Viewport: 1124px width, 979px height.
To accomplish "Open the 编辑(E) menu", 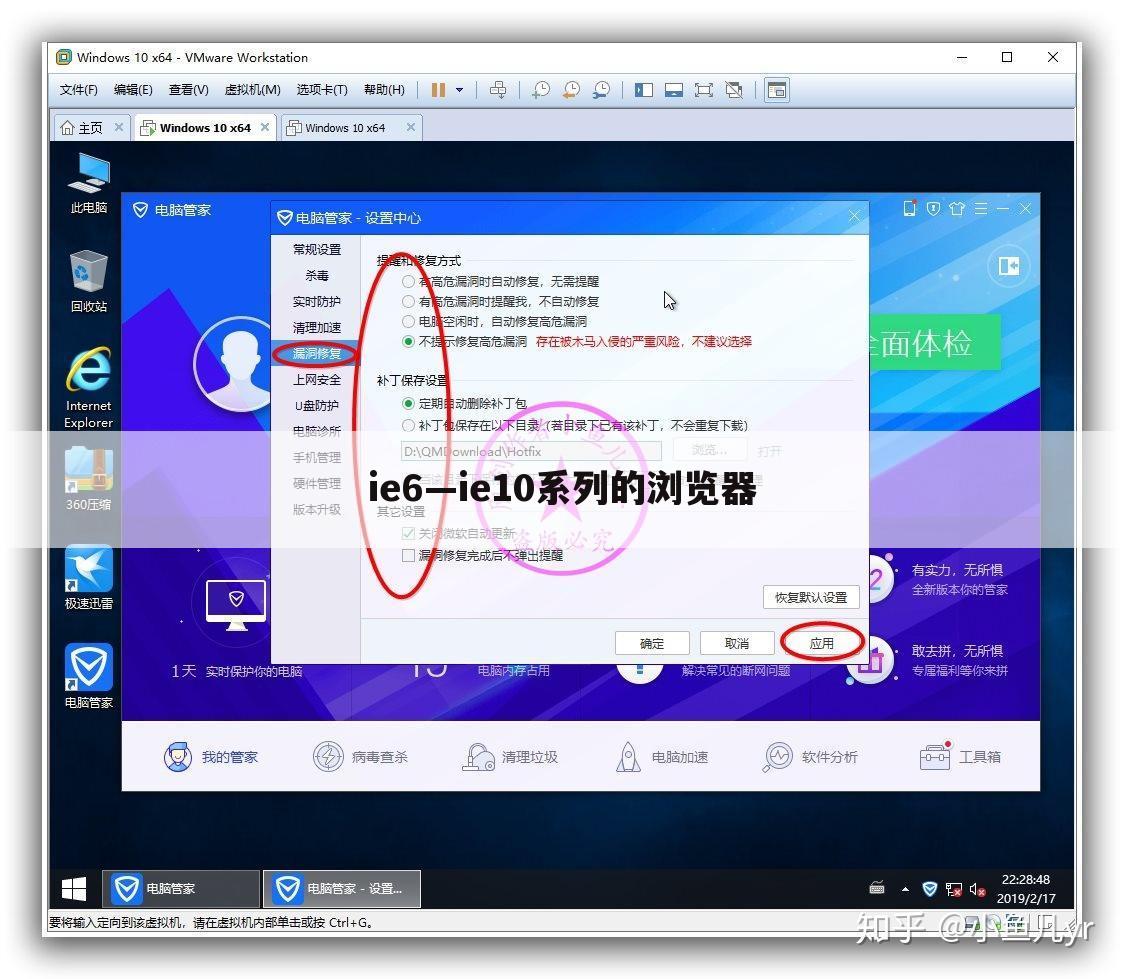I will point(133,90).
